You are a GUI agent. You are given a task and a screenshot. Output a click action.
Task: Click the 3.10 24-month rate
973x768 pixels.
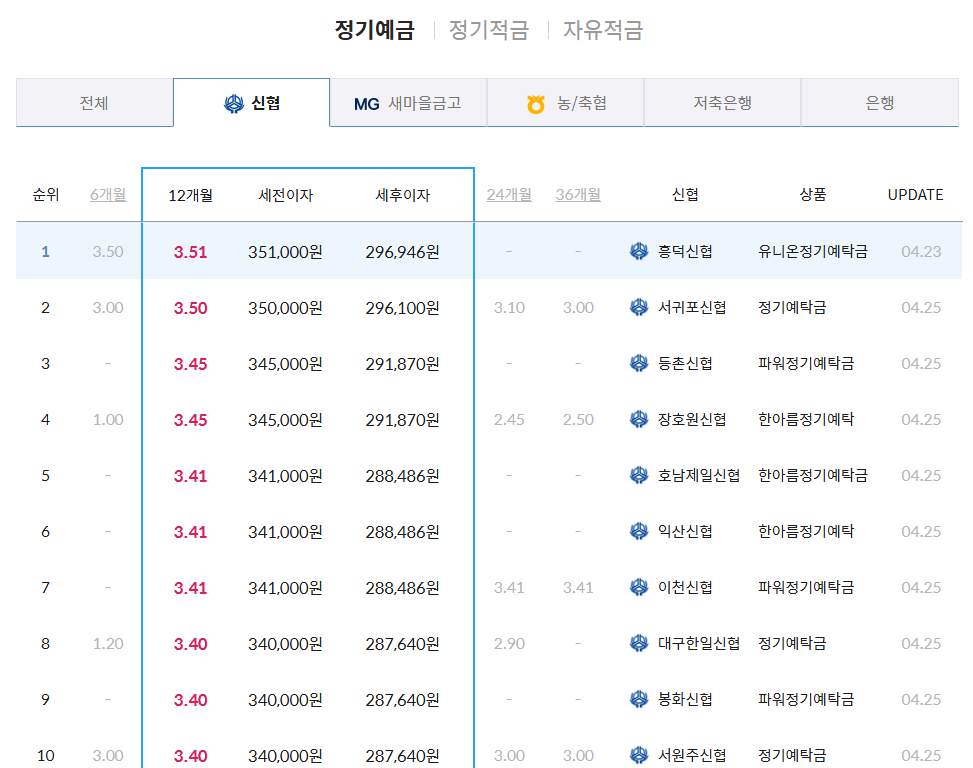(x=509, y=308)
